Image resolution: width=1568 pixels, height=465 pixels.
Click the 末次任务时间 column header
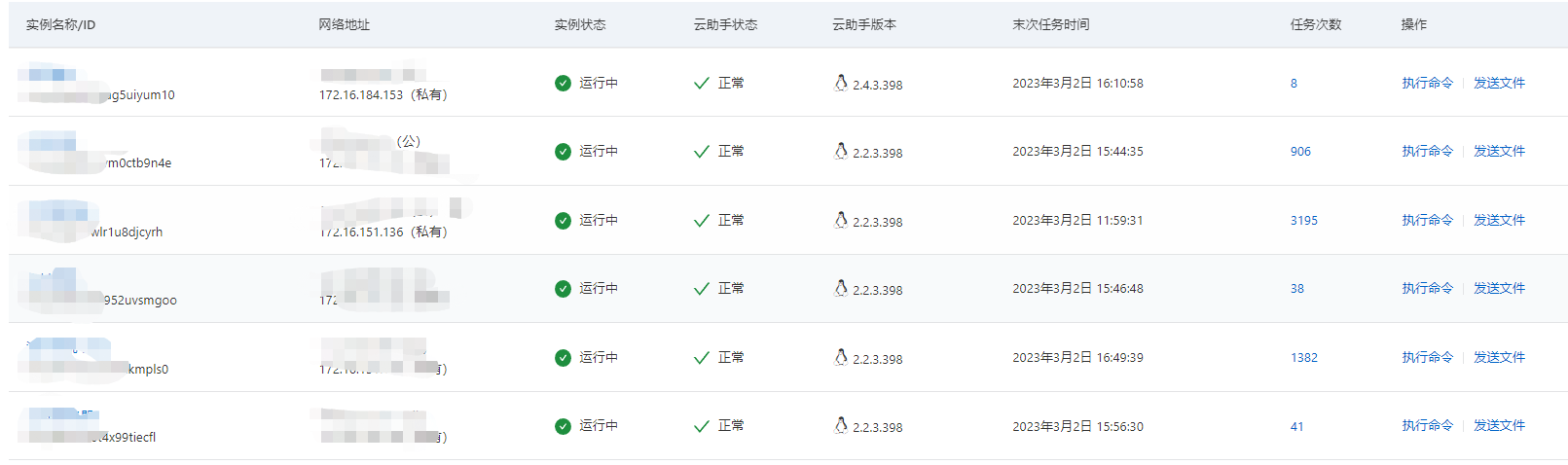(1050, 25)
